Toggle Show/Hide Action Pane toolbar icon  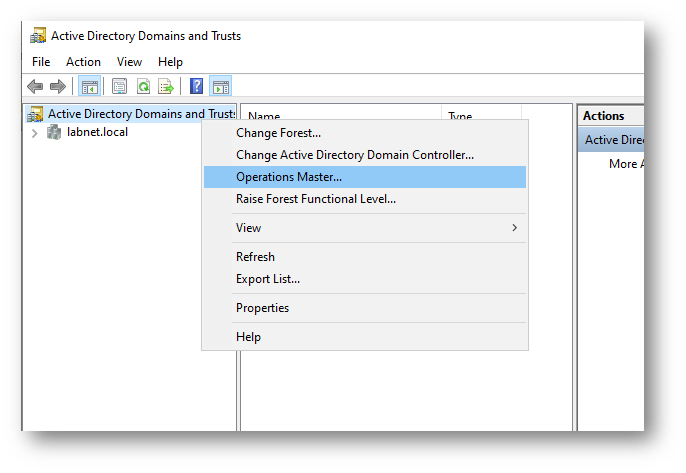[x=220, y=86]
